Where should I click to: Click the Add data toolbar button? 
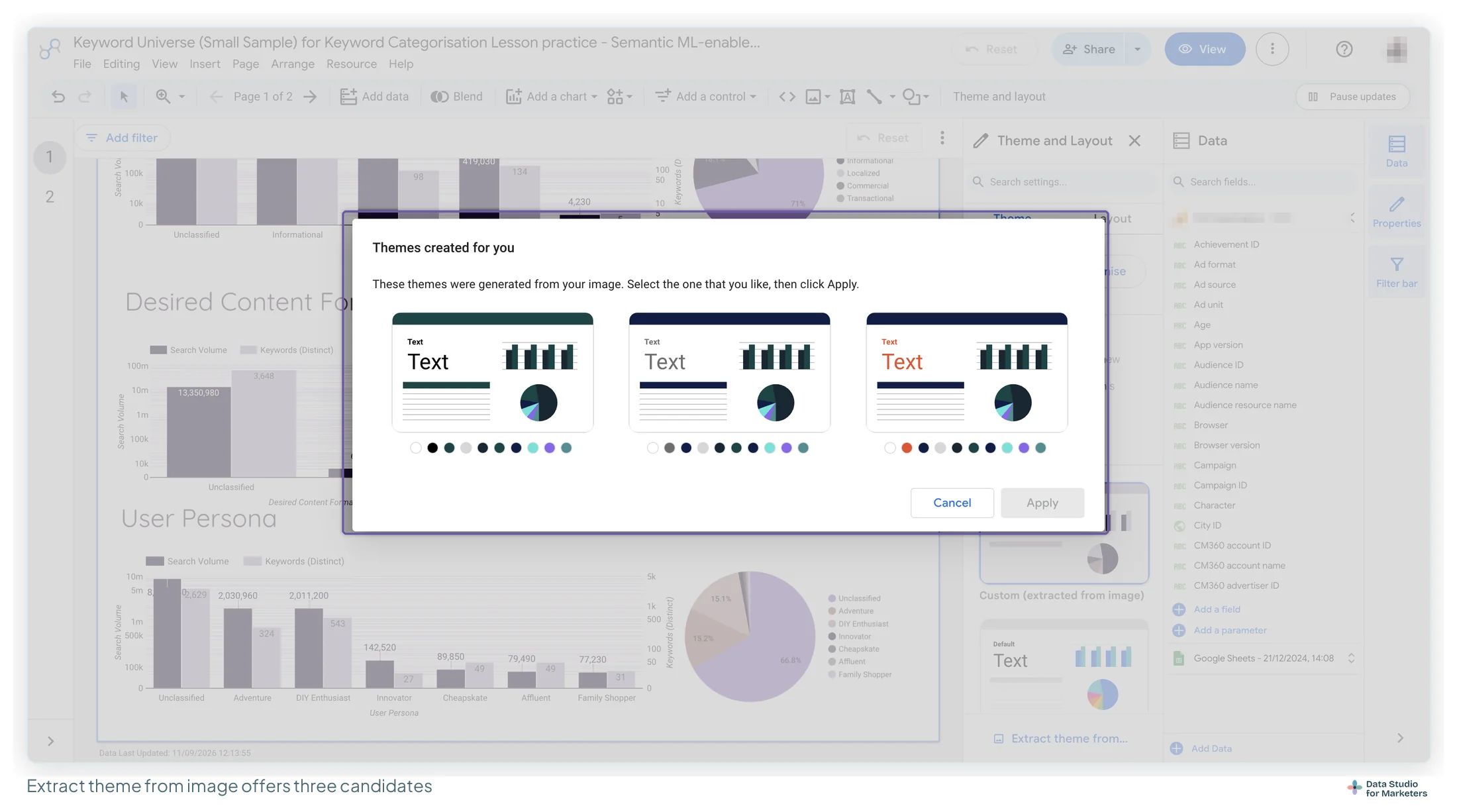click(x=374, y=97)
